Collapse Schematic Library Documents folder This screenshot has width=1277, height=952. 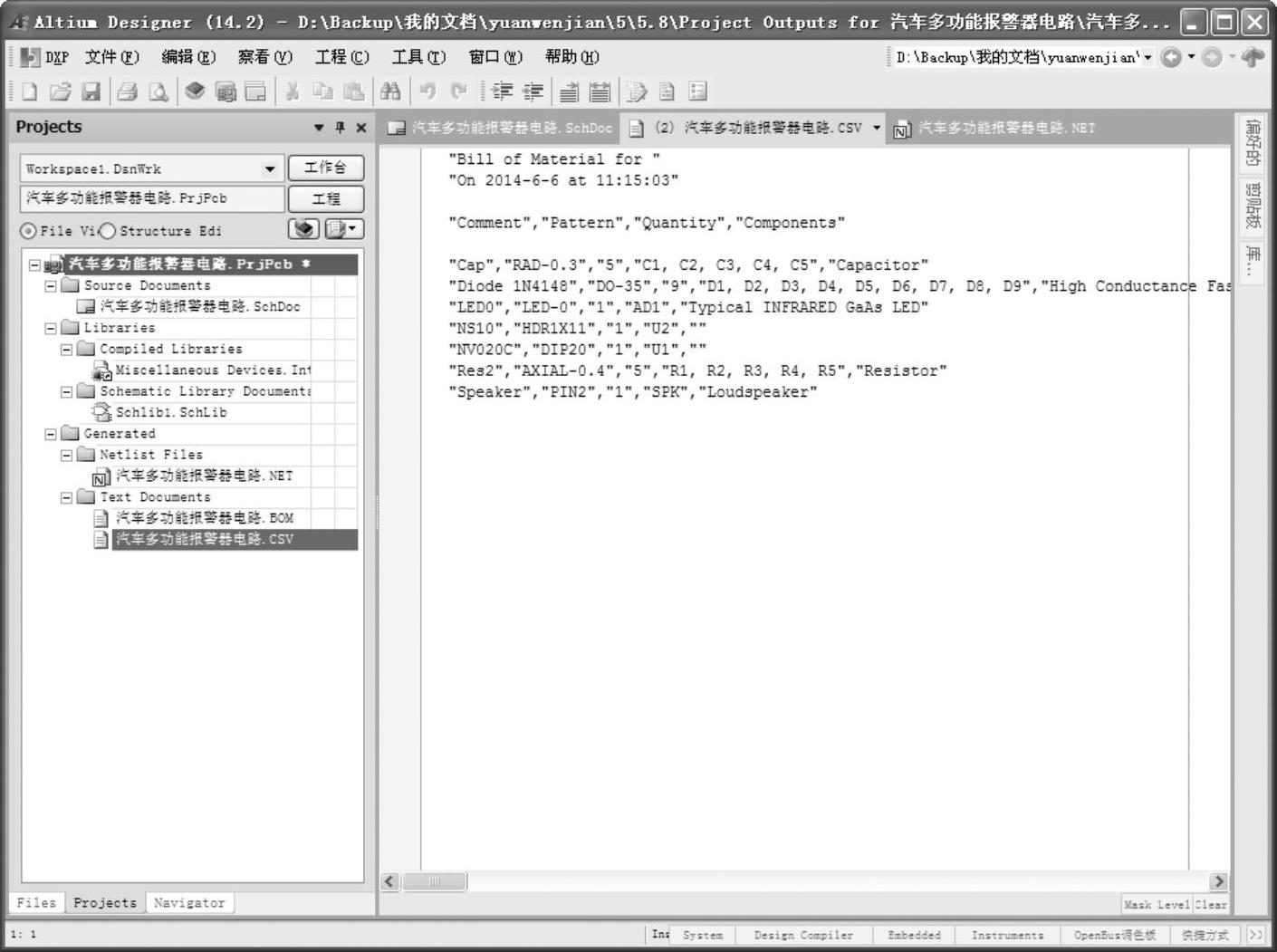pyautogui.click(x=66, y=392)
